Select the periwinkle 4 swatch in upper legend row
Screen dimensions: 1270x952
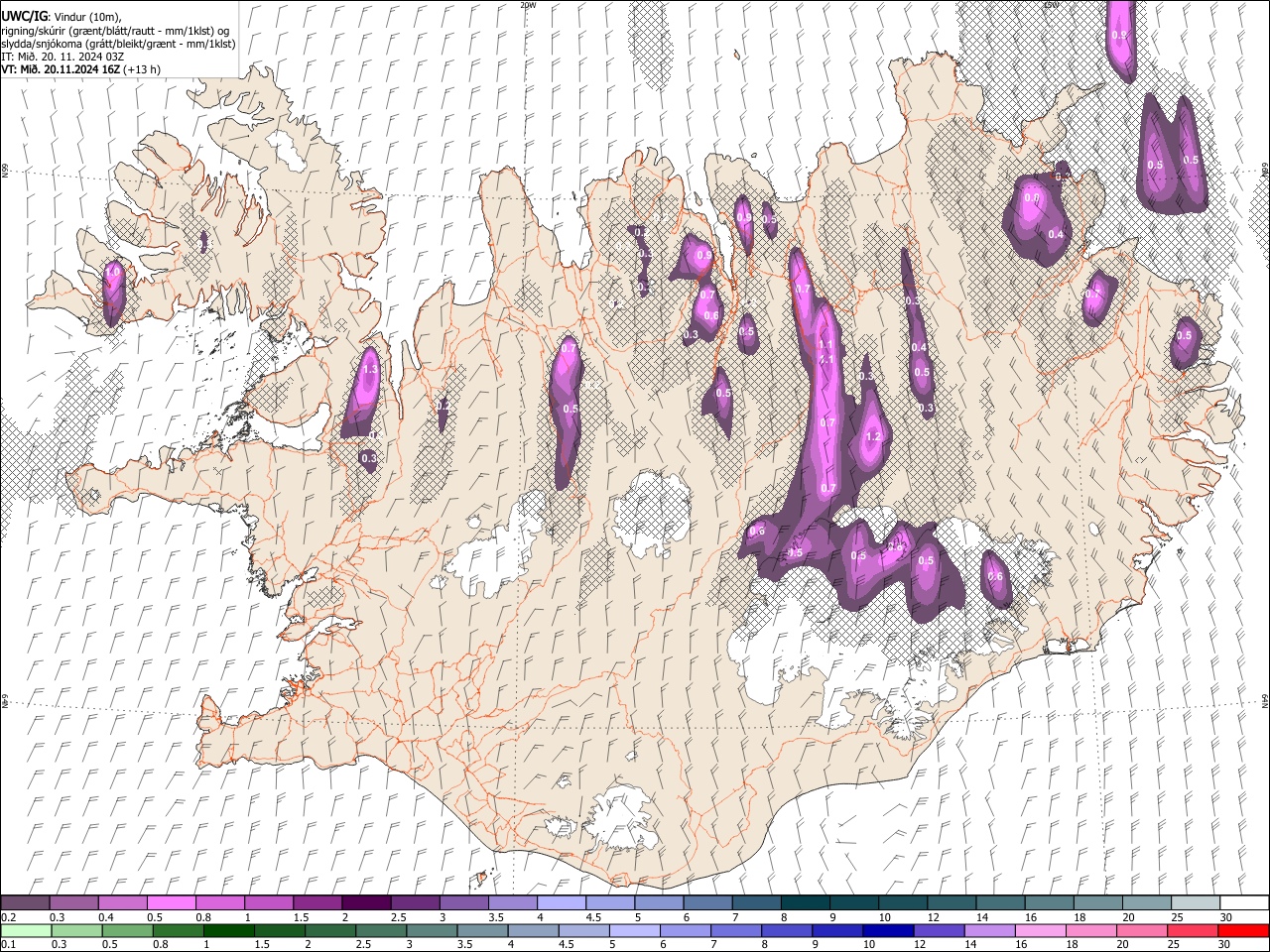(x=562, y=903)
